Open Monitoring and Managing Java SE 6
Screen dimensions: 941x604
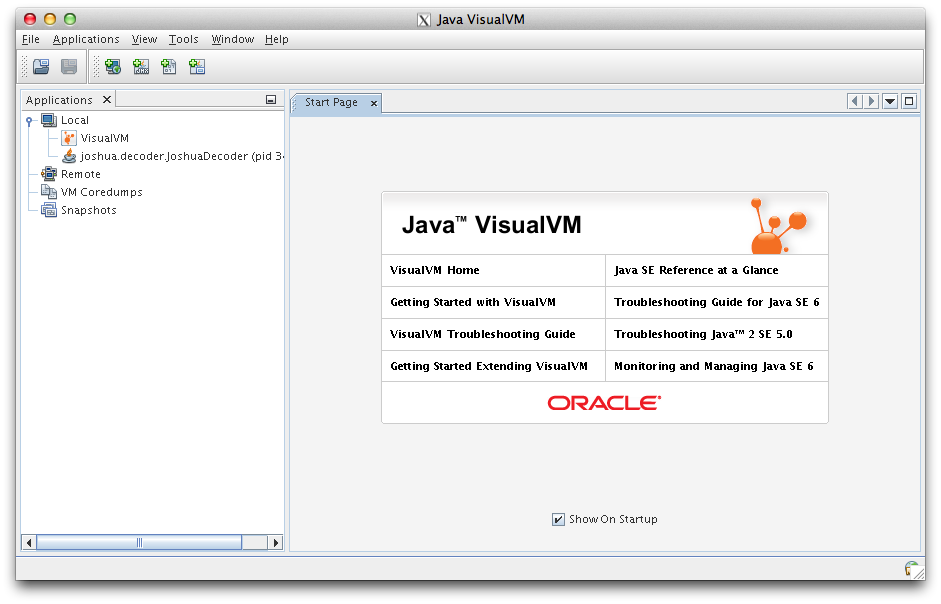pyautogui.click(x=714, y=366)
